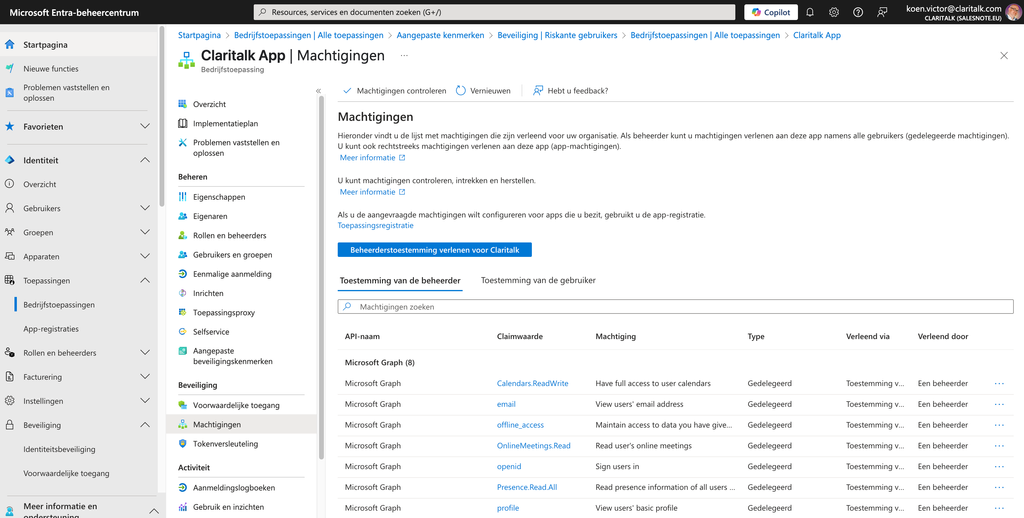Image resolution: width=1024 pixels, height=518 pixels.
Task: Open the Calendars.ReadWrite claim link
Action: (532, 383)
